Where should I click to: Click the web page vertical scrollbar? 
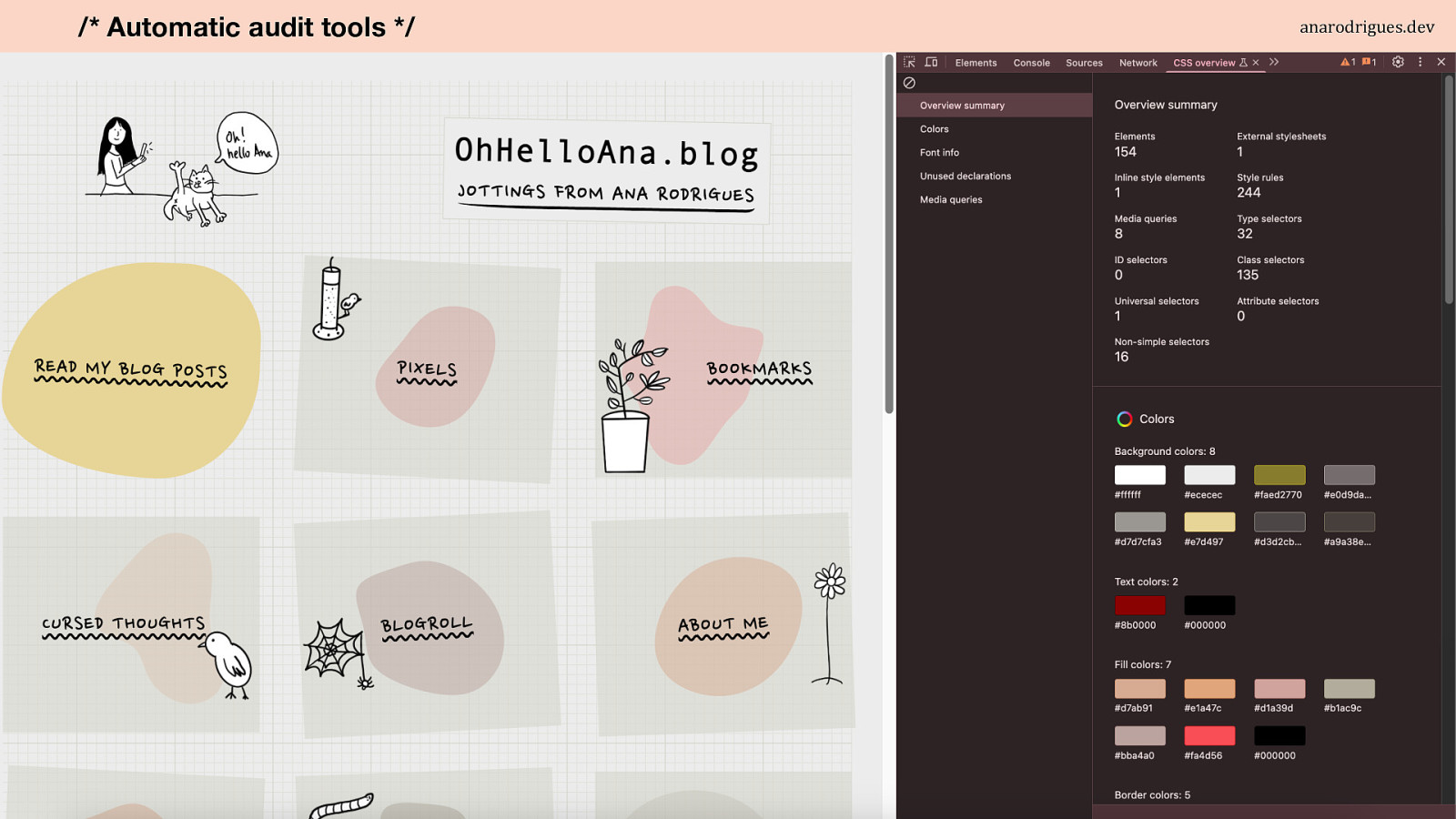tap(889, 235)
